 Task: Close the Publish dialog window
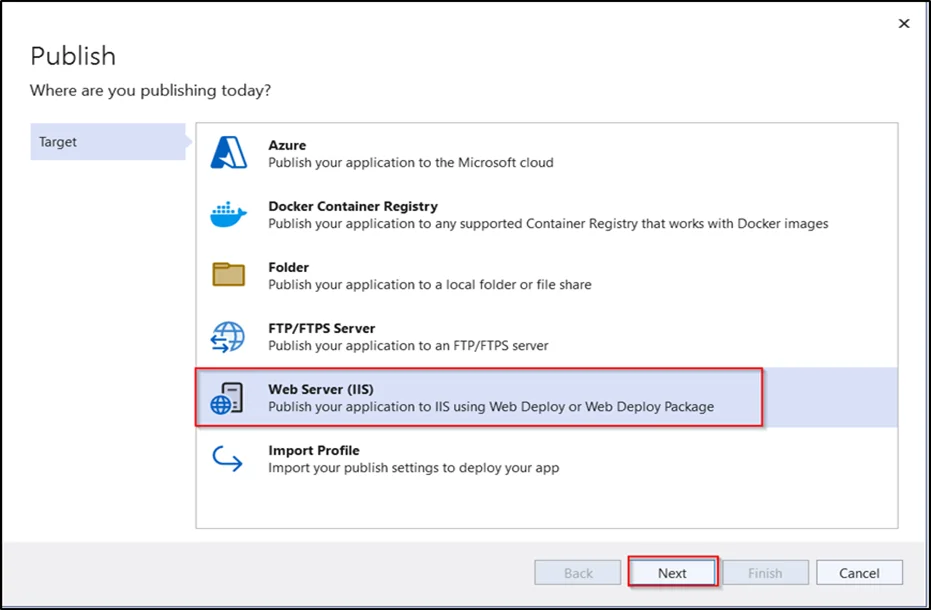904,23
